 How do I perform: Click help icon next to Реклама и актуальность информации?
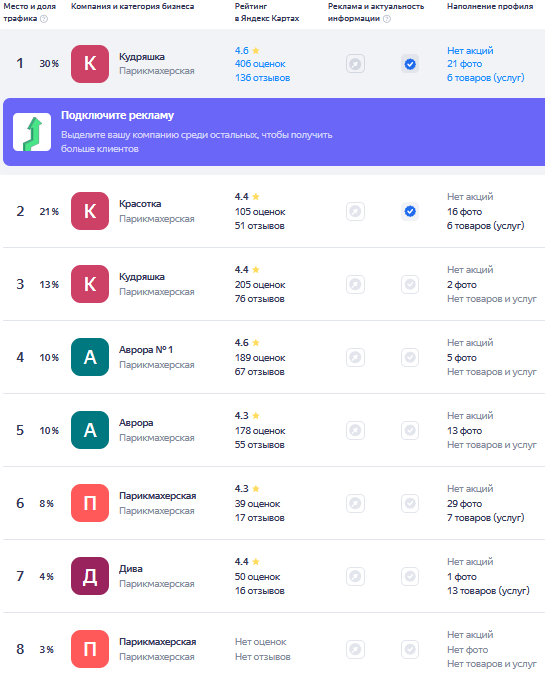click(387, 19)
